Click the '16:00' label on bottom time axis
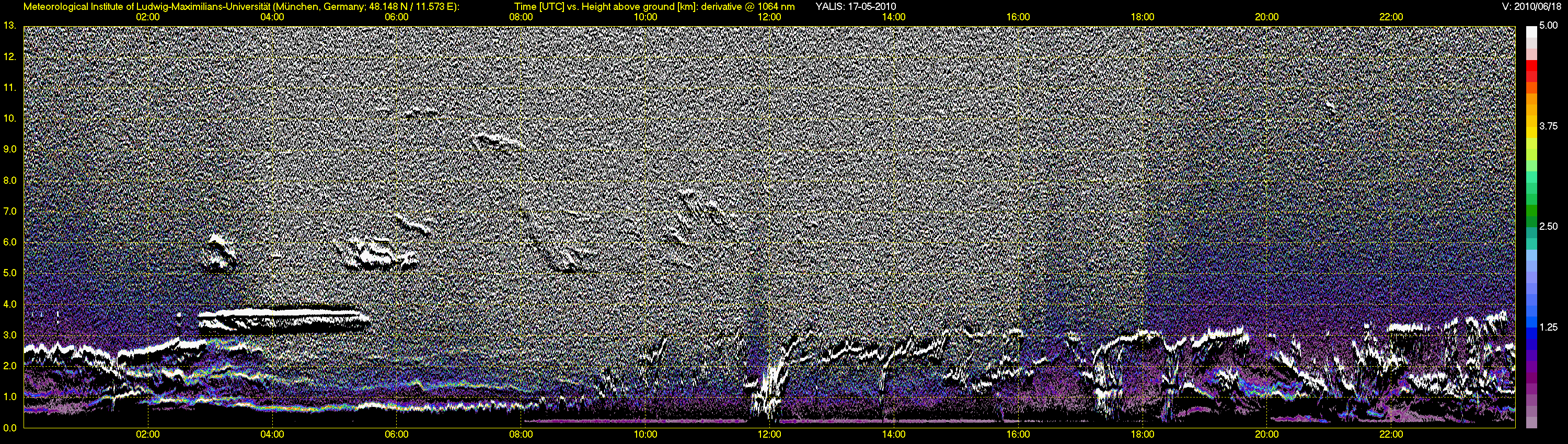This screenshot has height=444, width=1568. [1018, 434]
